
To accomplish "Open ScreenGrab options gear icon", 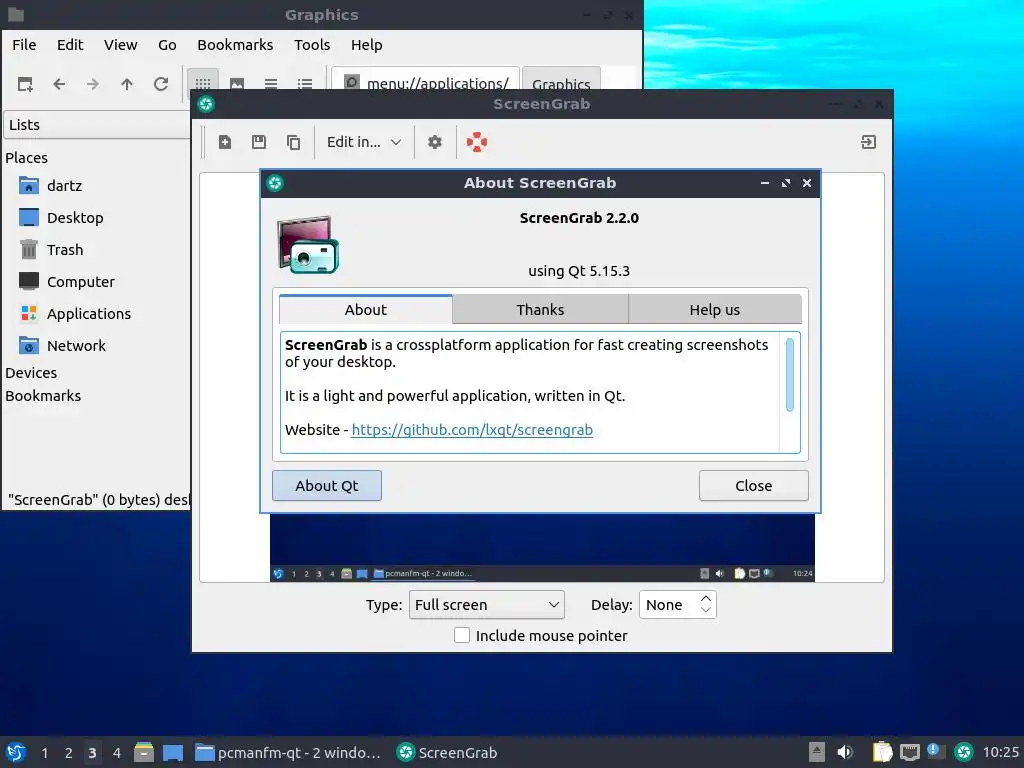I will pyautogui.click(x=434, y=142).
